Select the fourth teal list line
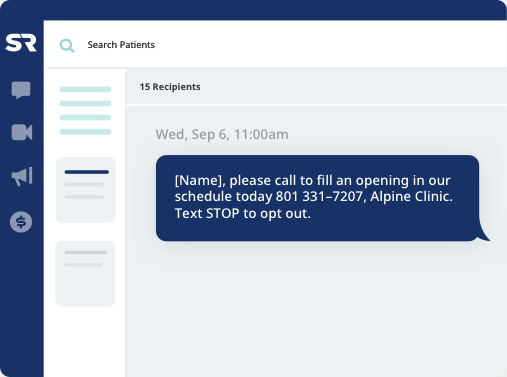This screenshot has width=507, height=377. click(x=85, y=132)
